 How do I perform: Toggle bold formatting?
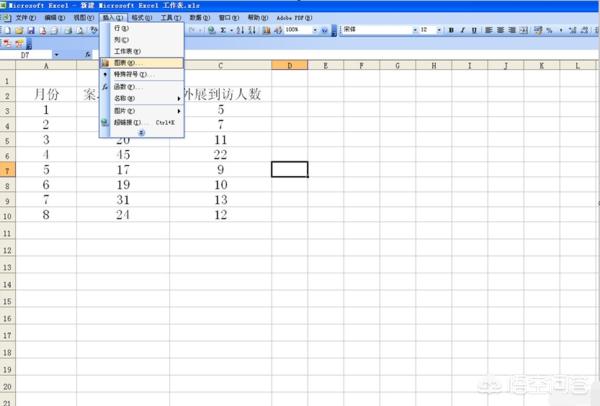[451, 30]
